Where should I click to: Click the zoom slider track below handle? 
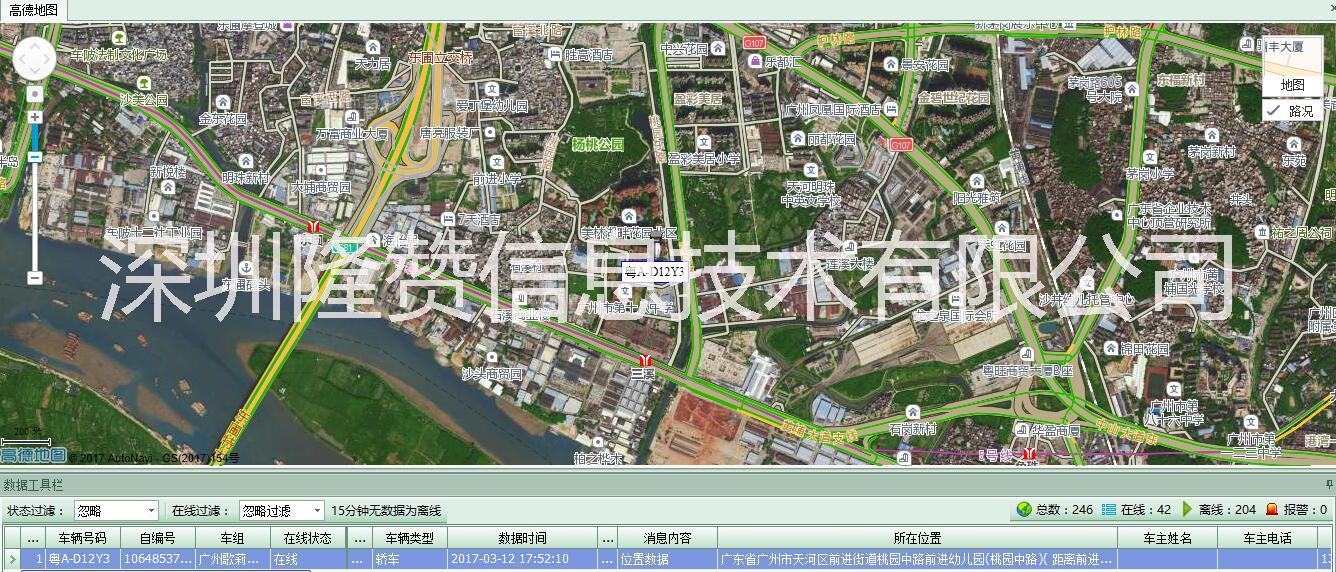35,215
